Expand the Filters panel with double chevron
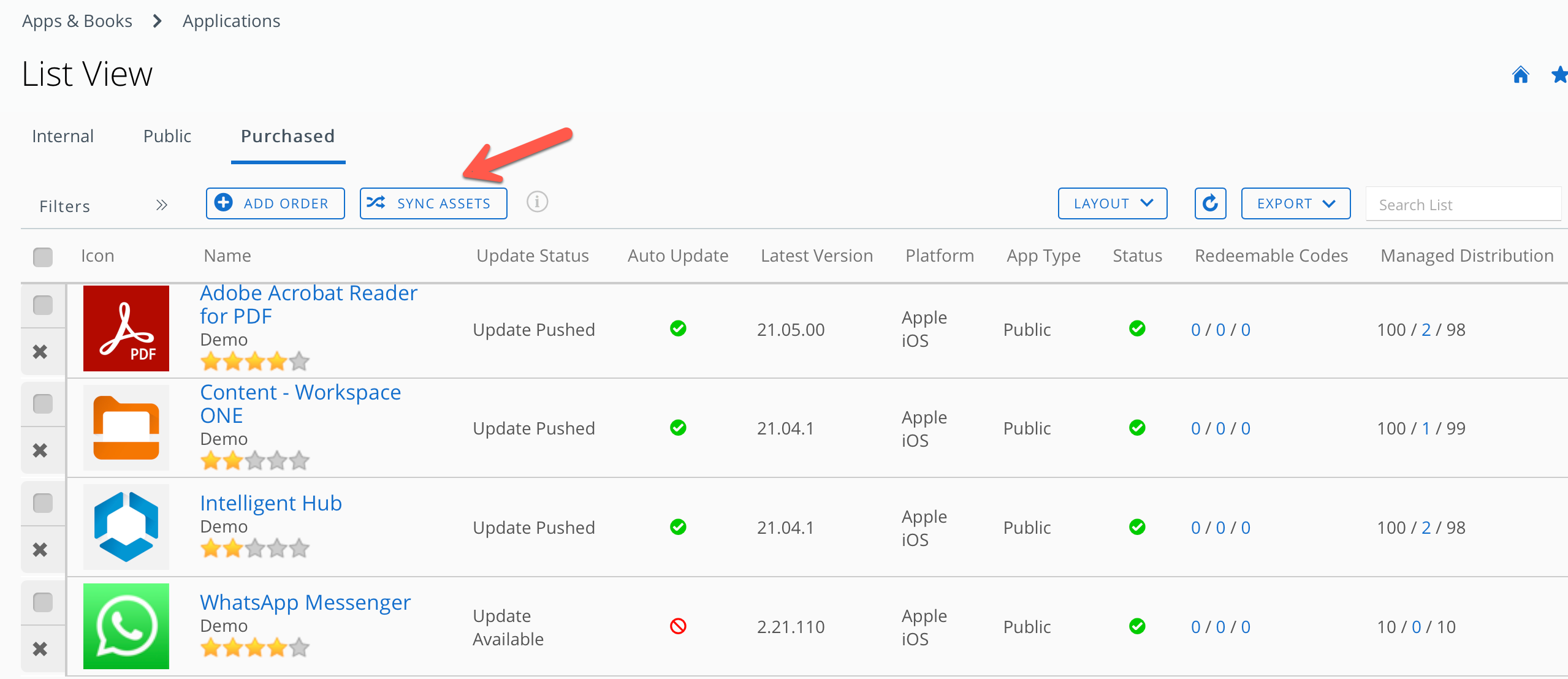1568x679 pixels. [x=161, y=205]
